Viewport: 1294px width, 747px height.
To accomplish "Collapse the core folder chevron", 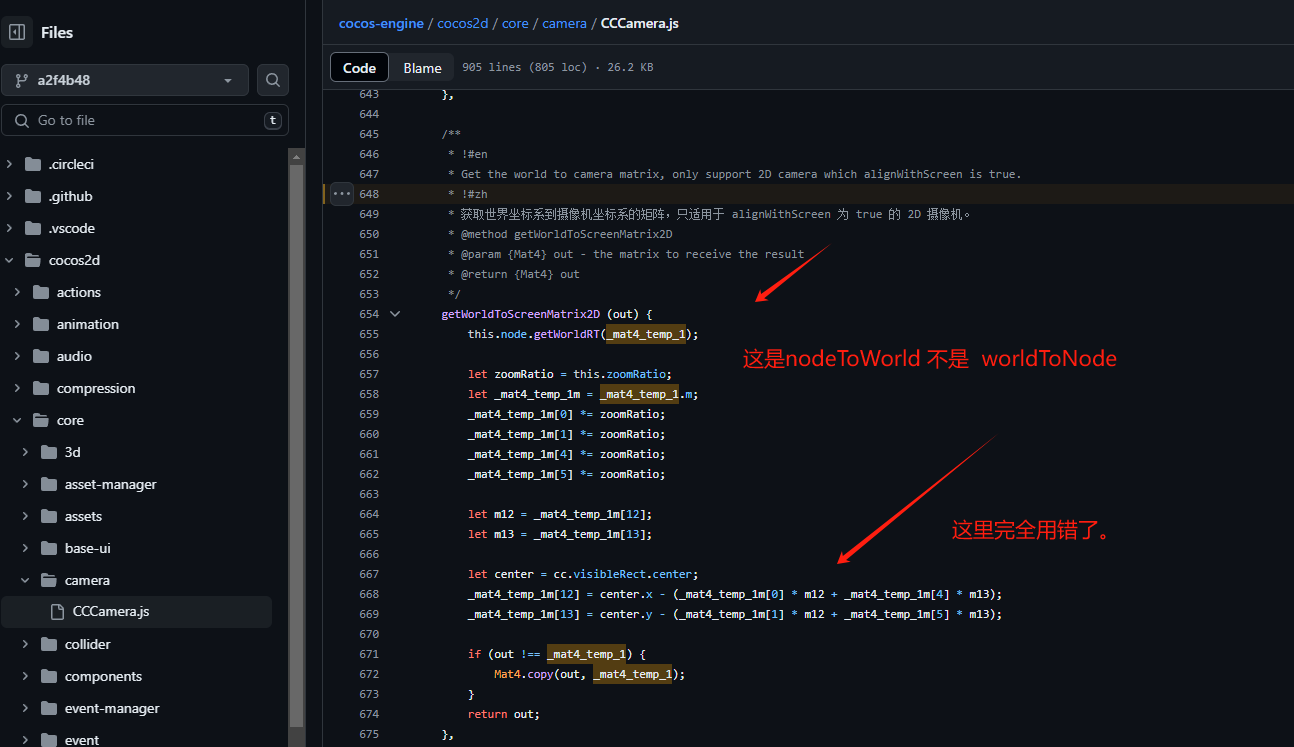I will tap(18, 420).
